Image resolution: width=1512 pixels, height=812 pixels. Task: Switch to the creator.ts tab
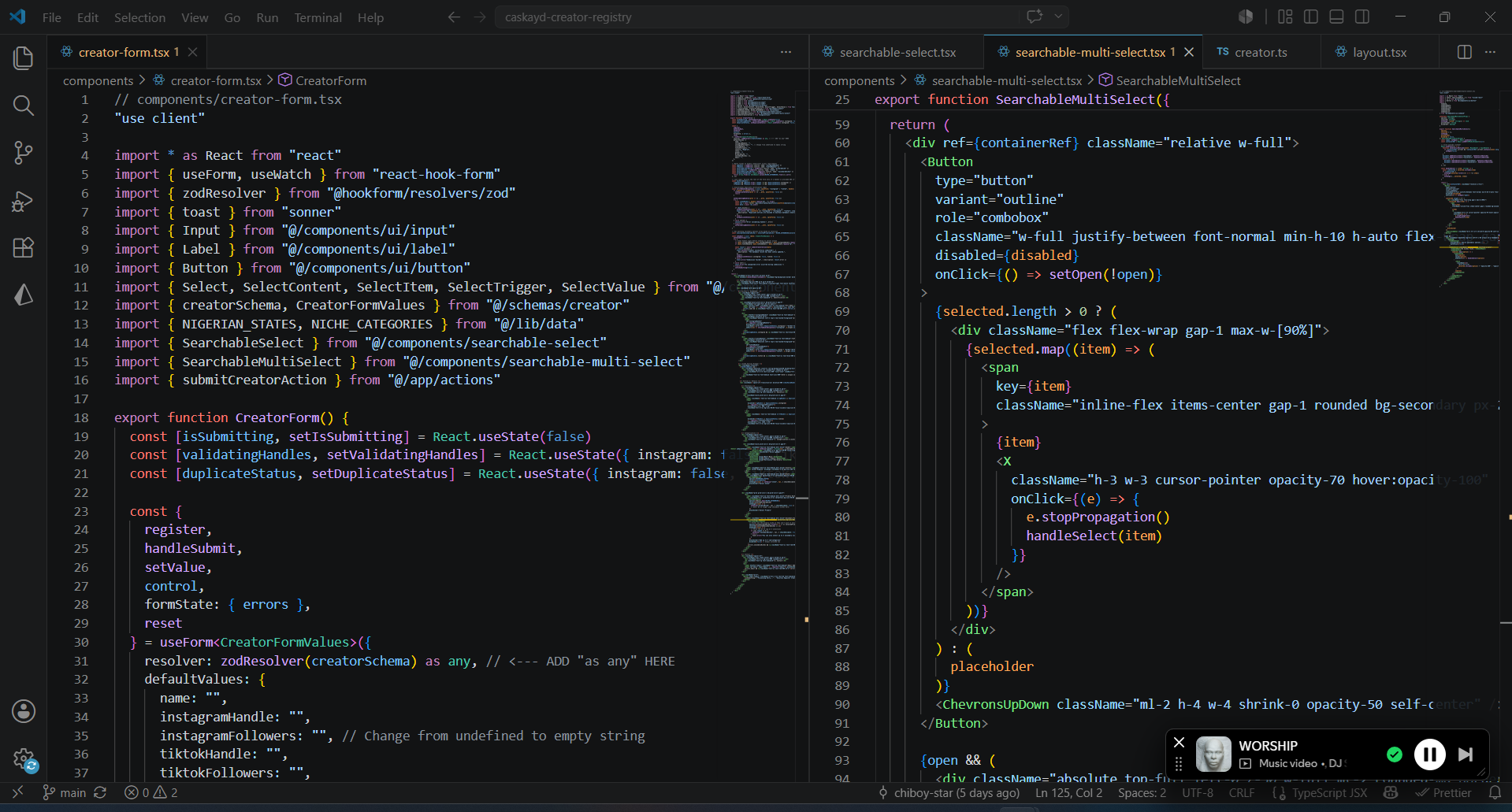tap(1253, 52)
